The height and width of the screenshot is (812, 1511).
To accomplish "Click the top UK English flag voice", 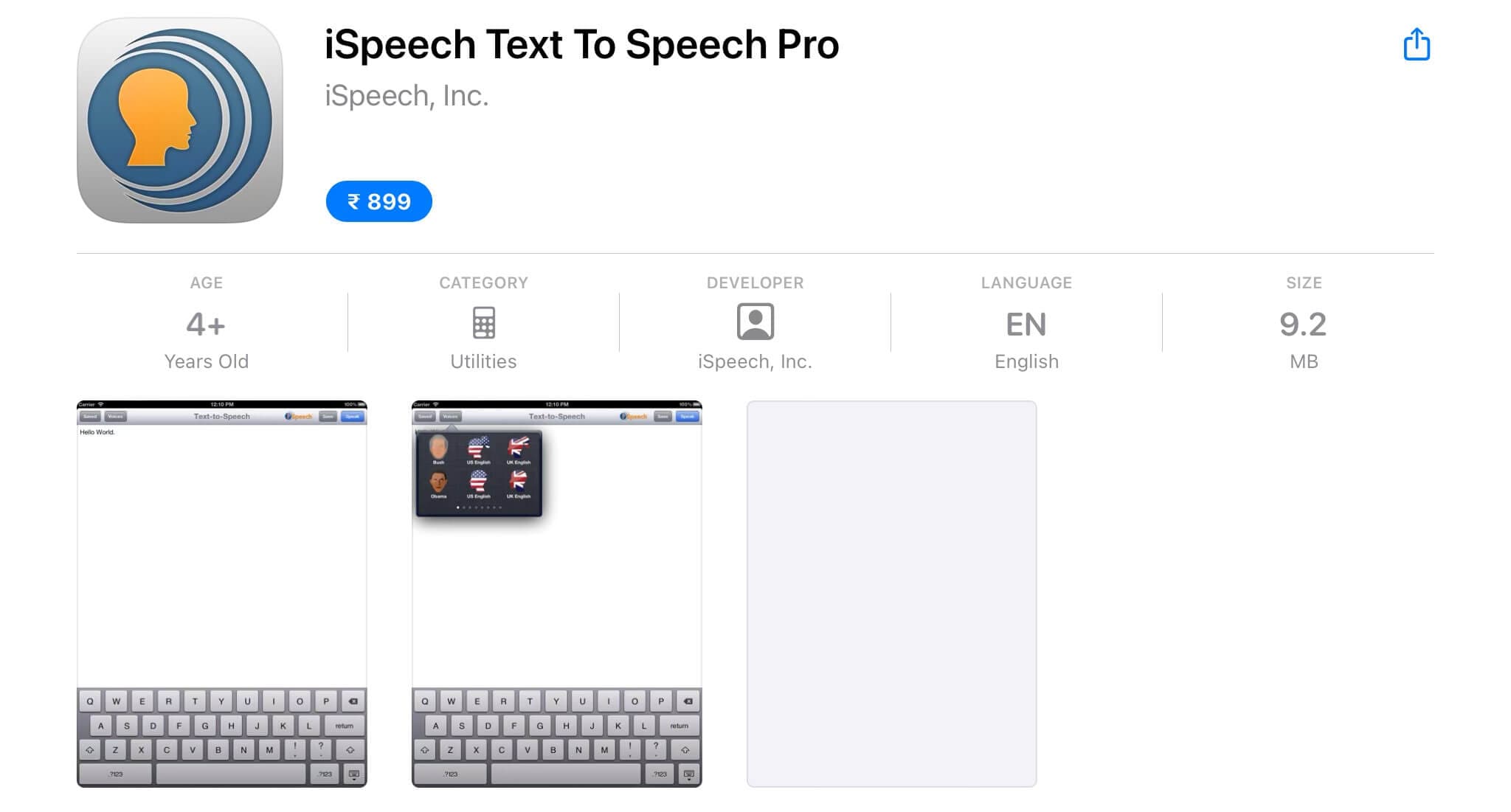I will point(518,448).
